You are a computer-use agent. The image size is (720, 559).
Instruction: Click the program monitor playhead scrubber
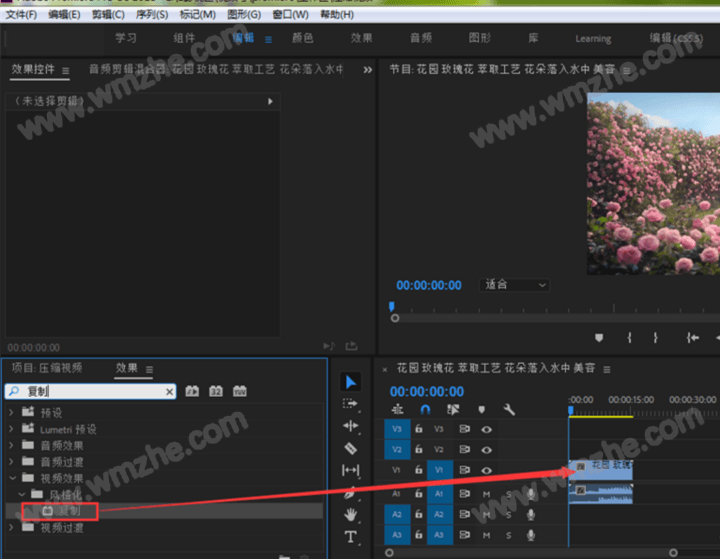[391, 307]
